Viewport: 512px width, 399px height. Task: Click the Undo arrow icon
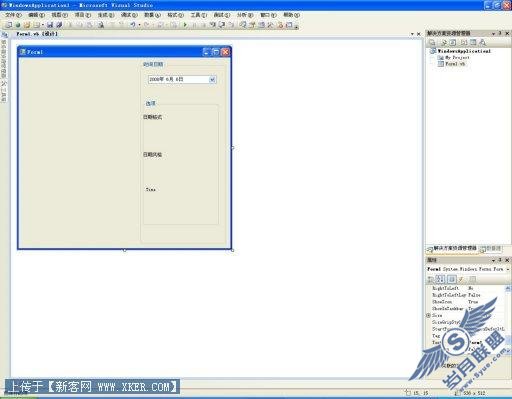click(x=133, y=25)
